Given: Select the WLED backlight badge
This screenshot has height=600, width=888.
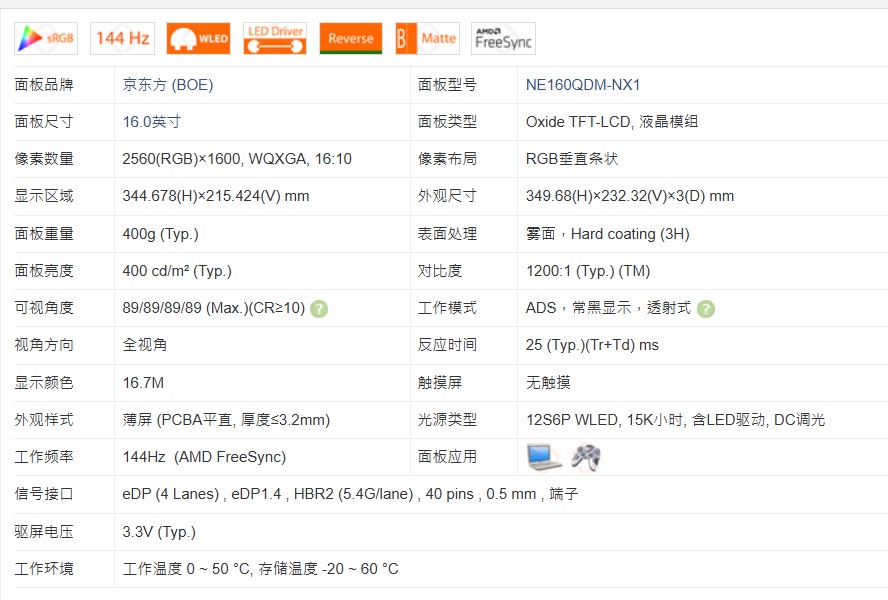Looking at the screenshot, I should [199, 39].
